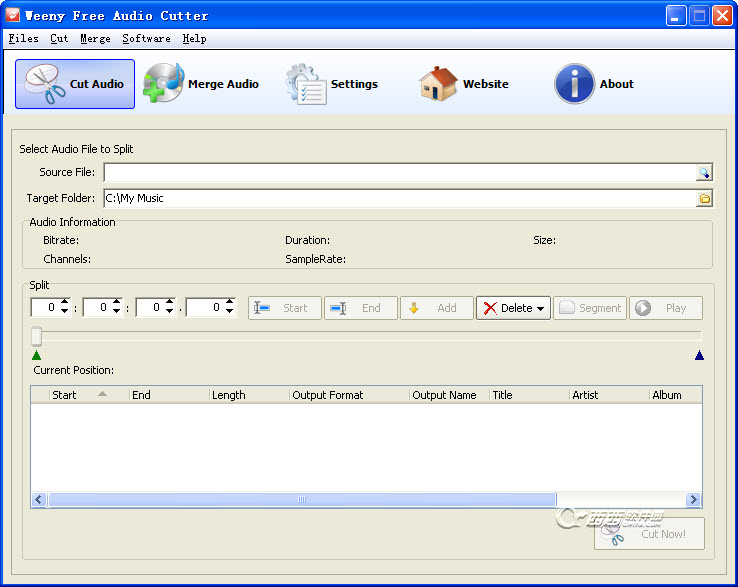
Task: Increase the seconds spinner value
Action: pos(169,302)
